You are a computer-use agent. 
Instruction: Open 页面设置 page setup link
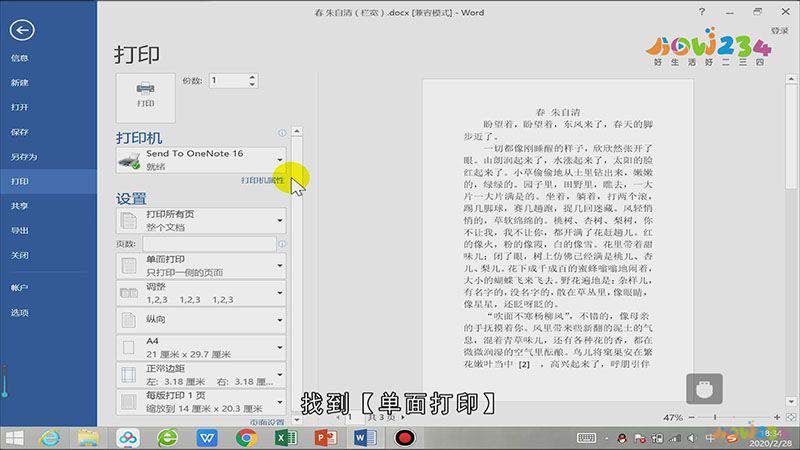tap(267, 422)
